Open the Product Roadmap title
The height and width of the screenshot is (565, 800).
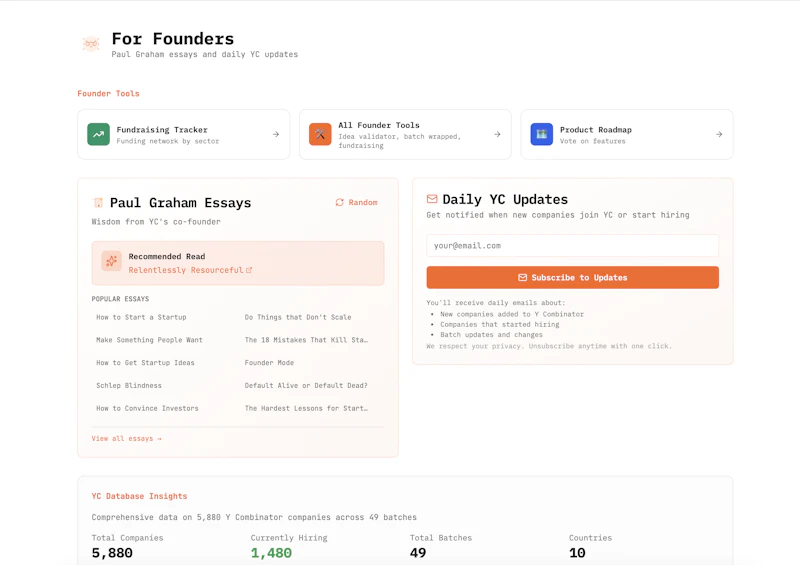pos(595,130)
